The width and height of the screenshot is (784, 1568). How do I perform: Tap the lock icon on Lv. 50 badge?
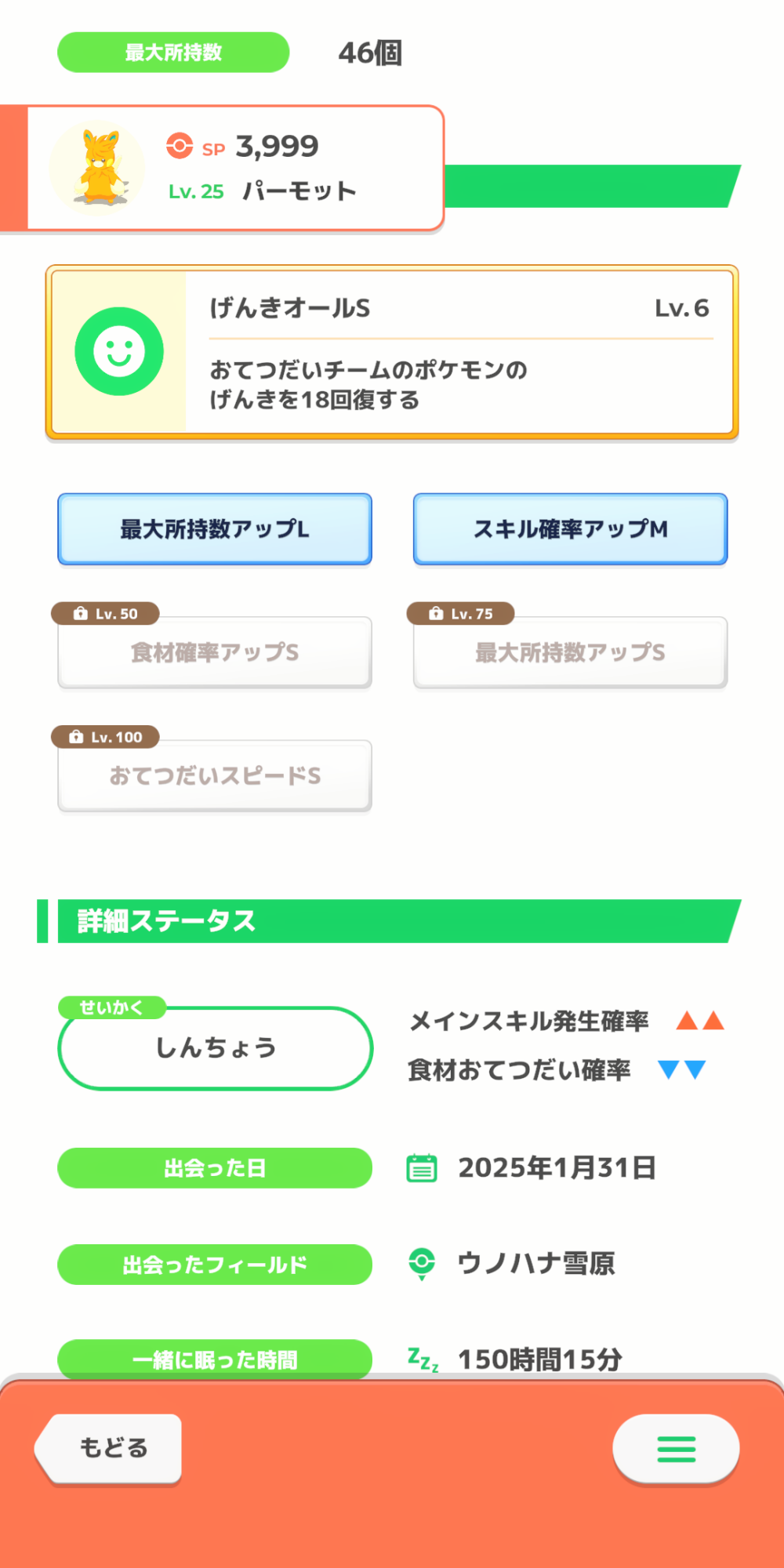tap(81, 614)
